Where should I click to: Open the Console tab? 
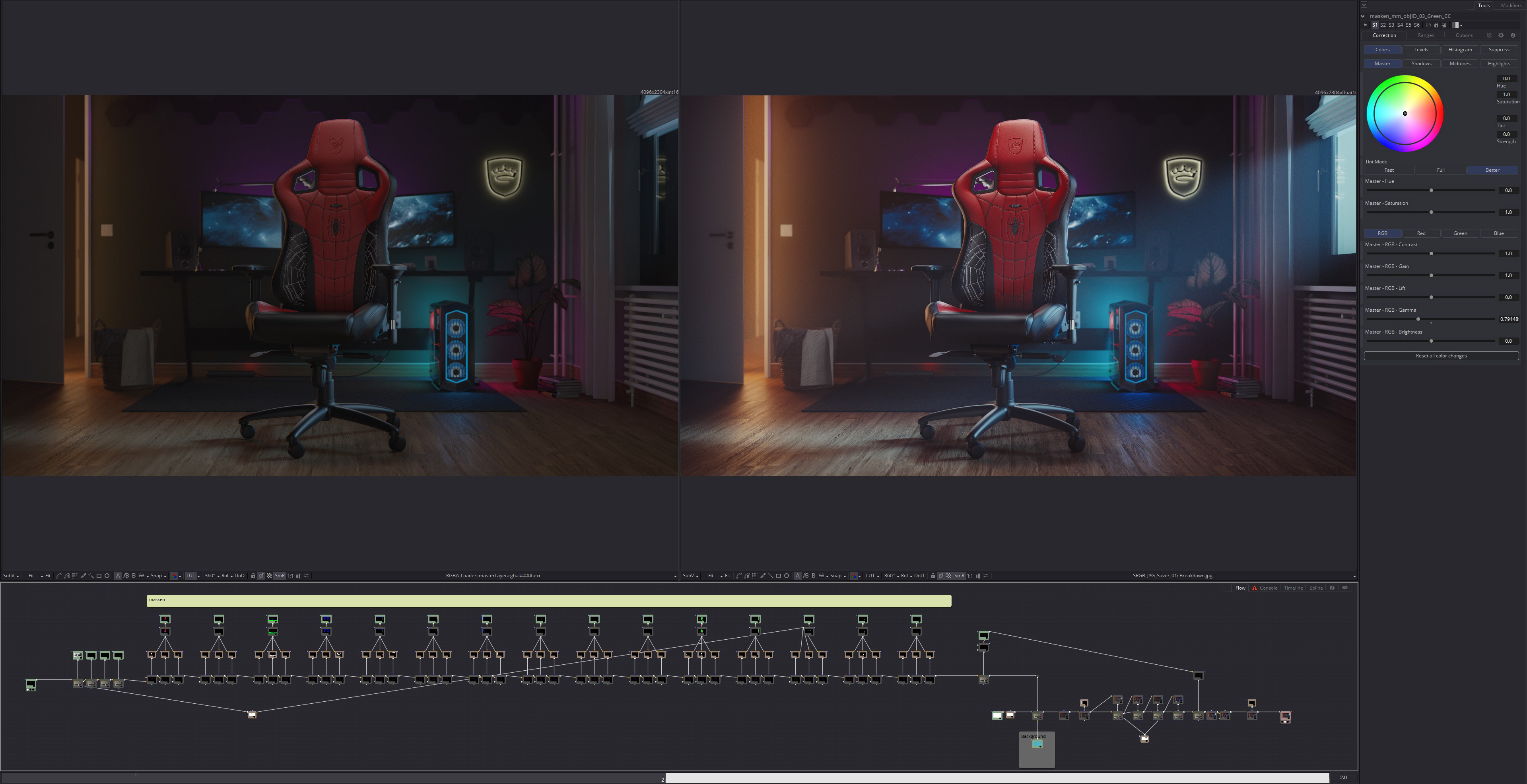tap(1269, 588)
